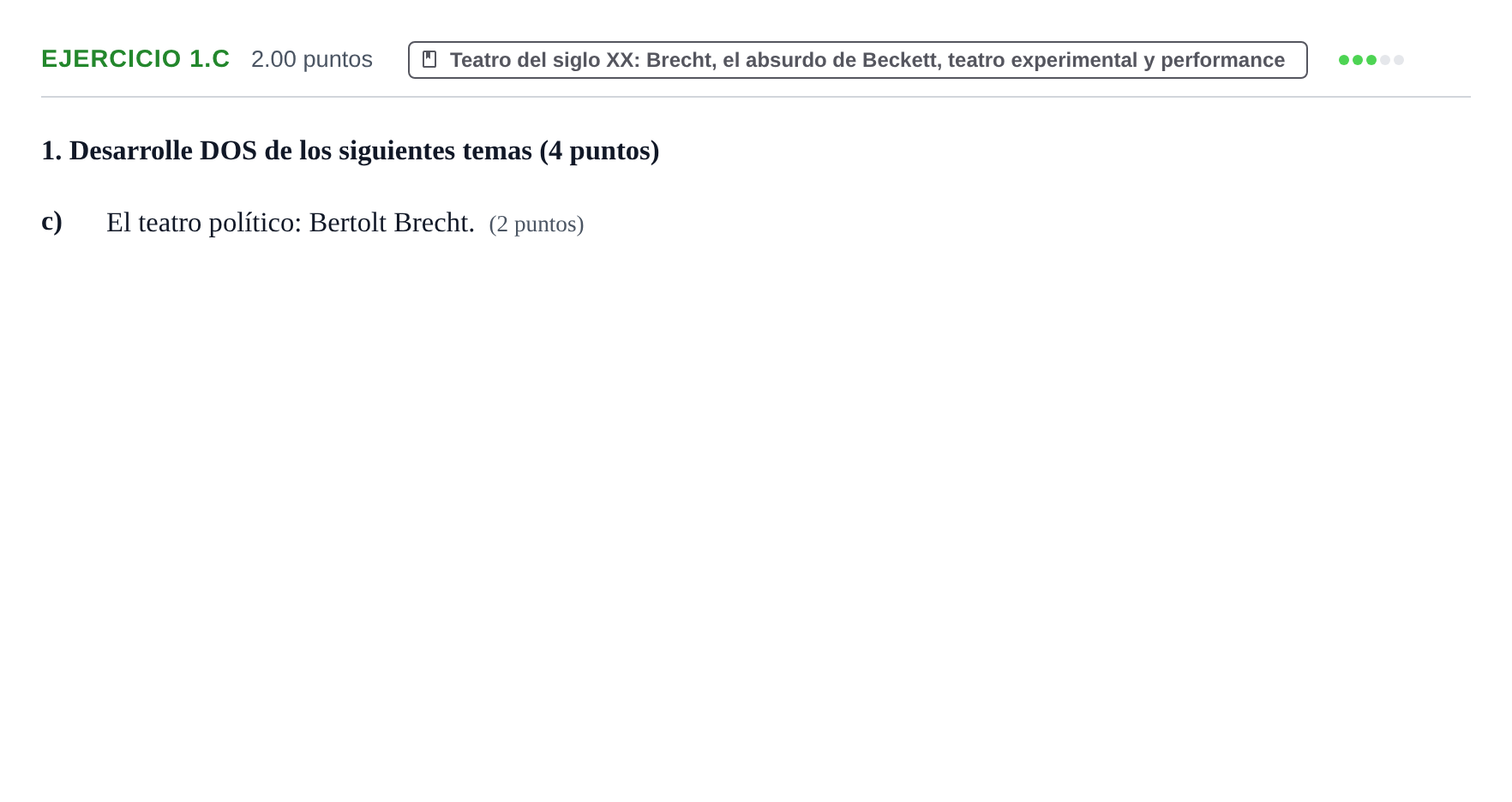Click the name Bertolt Brecht in question c
The image size is (1512, 802).
(392, 223)
